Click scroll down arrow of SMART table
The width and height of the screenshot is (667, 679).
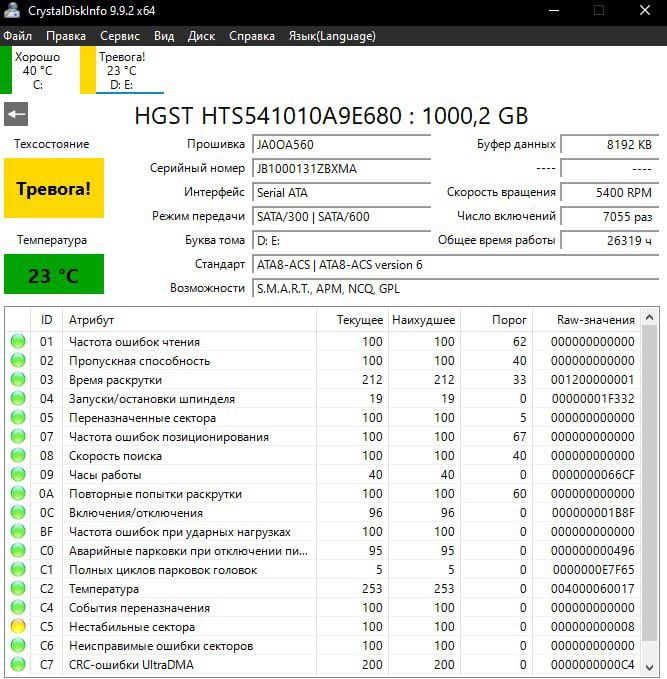pyautogui.click(x=649, y=667)
